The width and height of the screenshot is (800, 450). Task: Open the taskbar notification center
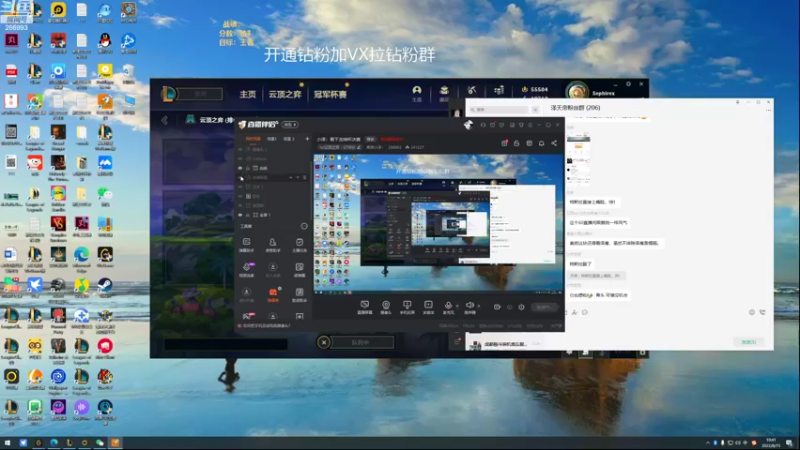[x=789, y=442]
